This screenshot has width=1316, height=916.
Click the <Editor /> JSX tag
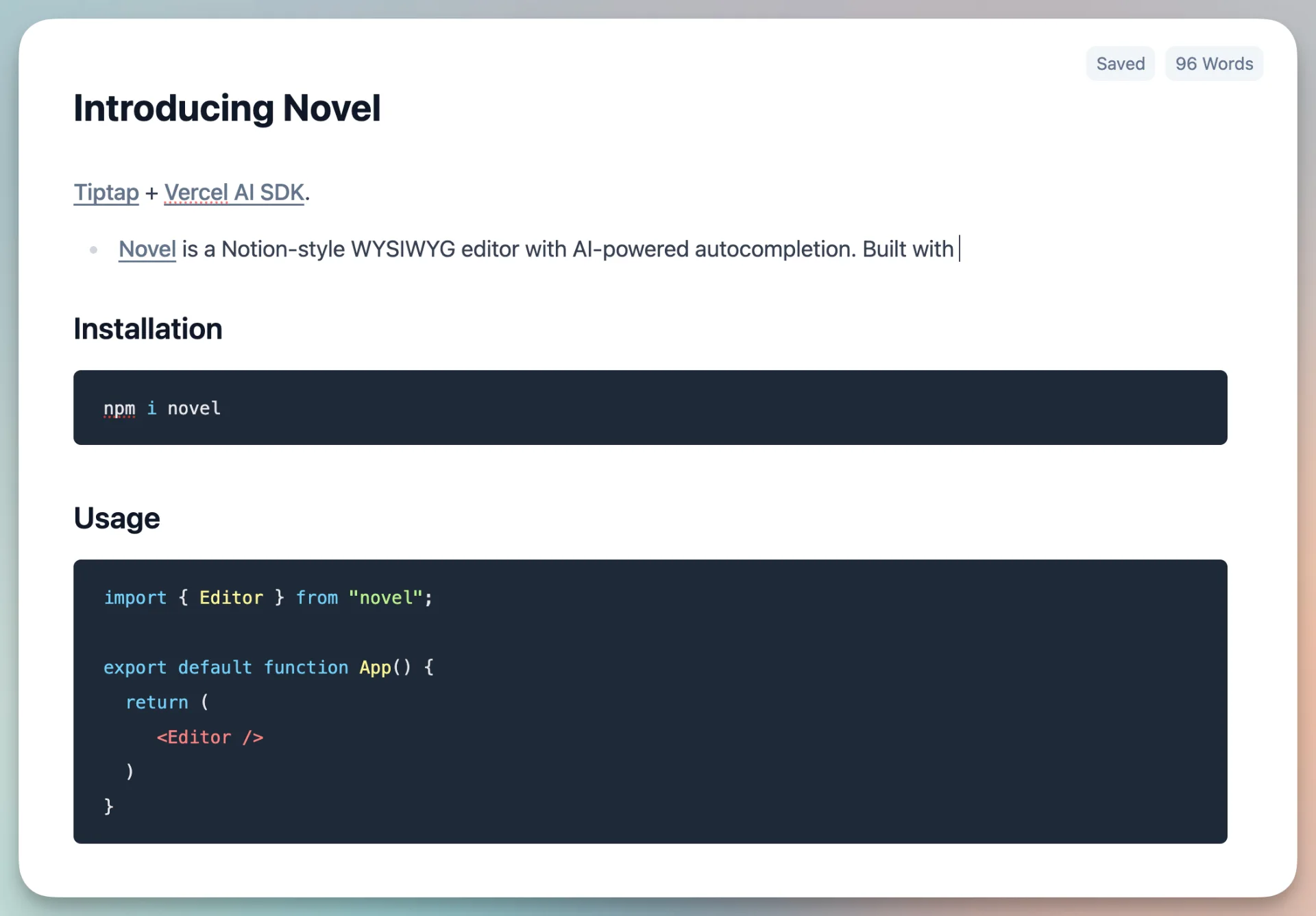pos(210,738)
